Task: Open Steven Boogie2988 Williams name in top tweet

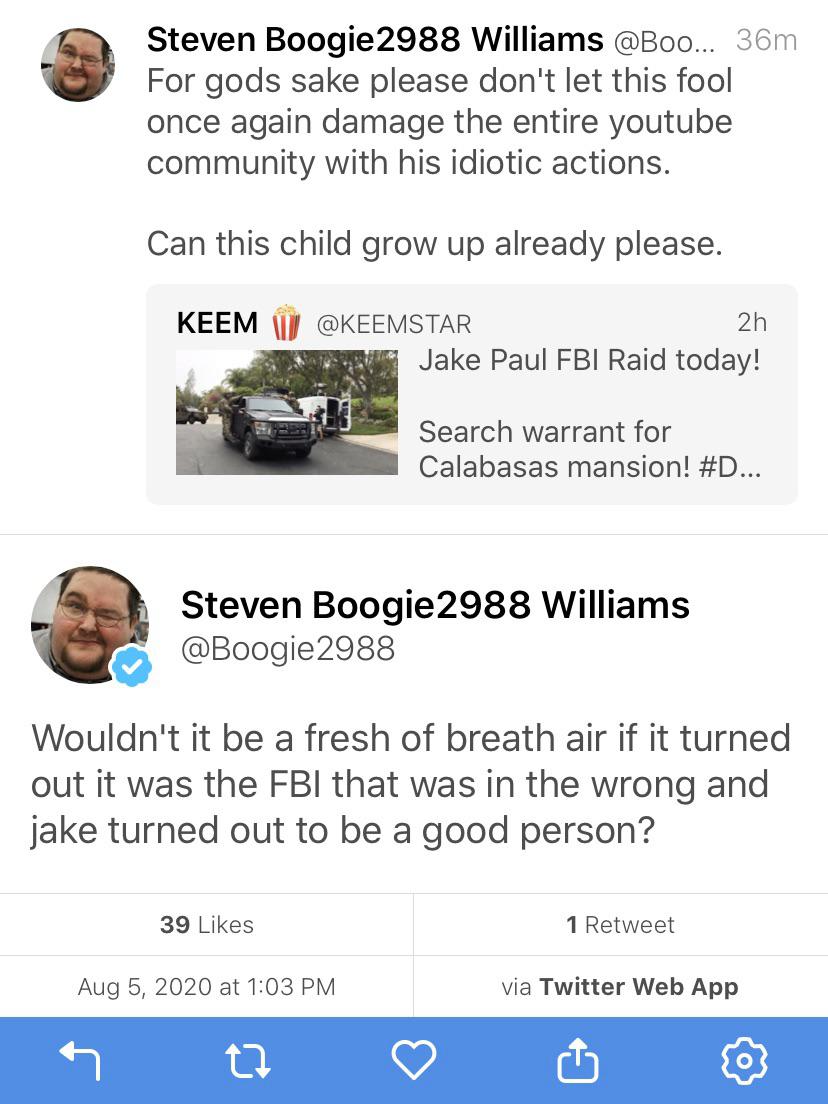Action: 375,39
